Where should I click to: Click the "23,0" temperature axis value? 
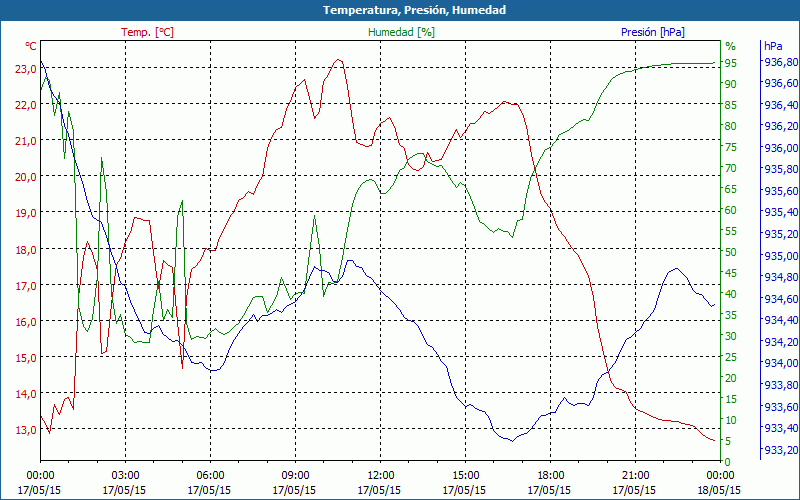(x=26, y=69)
